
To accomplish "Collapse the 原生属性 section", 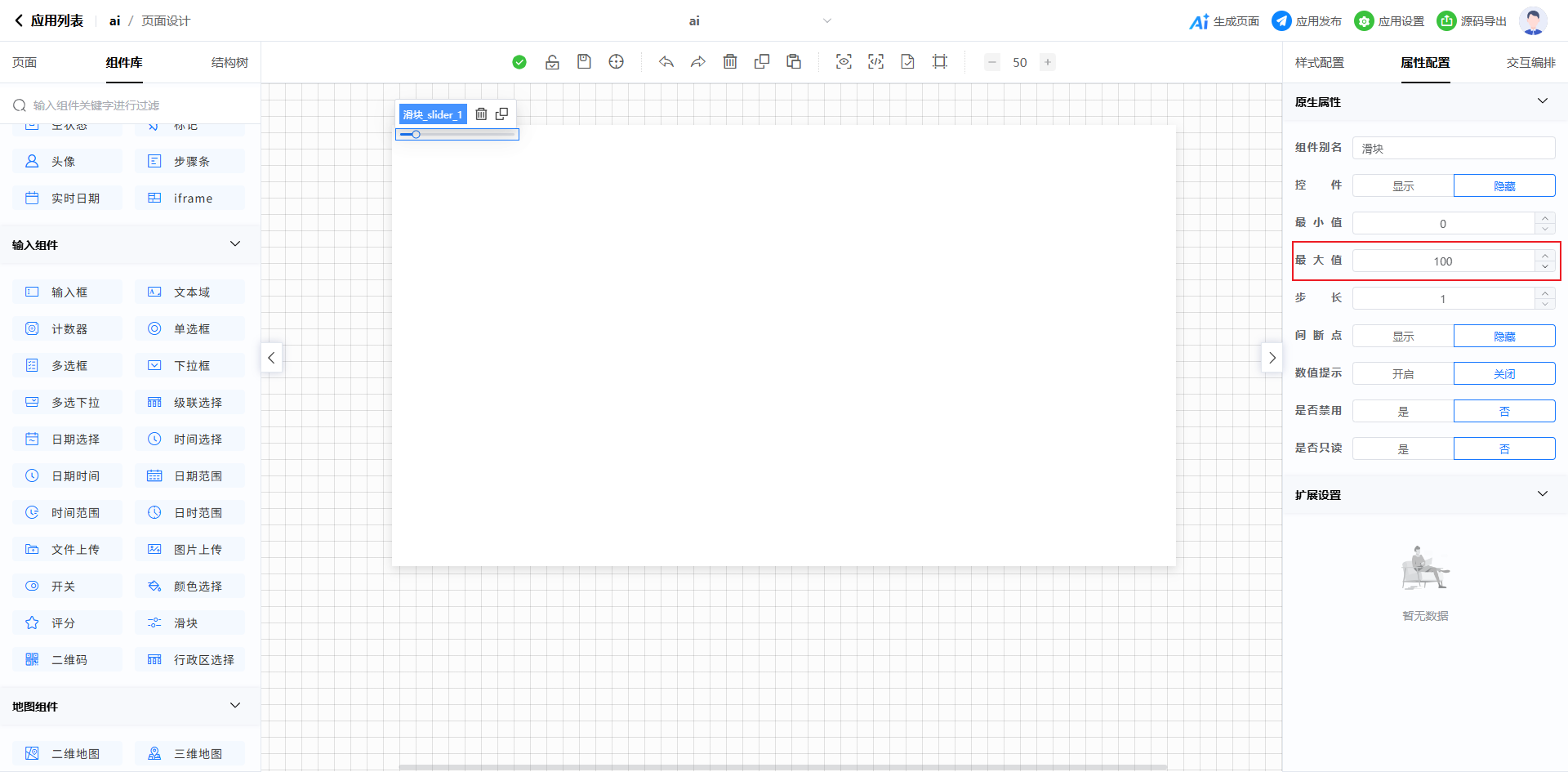I will tap(1542, 101).
